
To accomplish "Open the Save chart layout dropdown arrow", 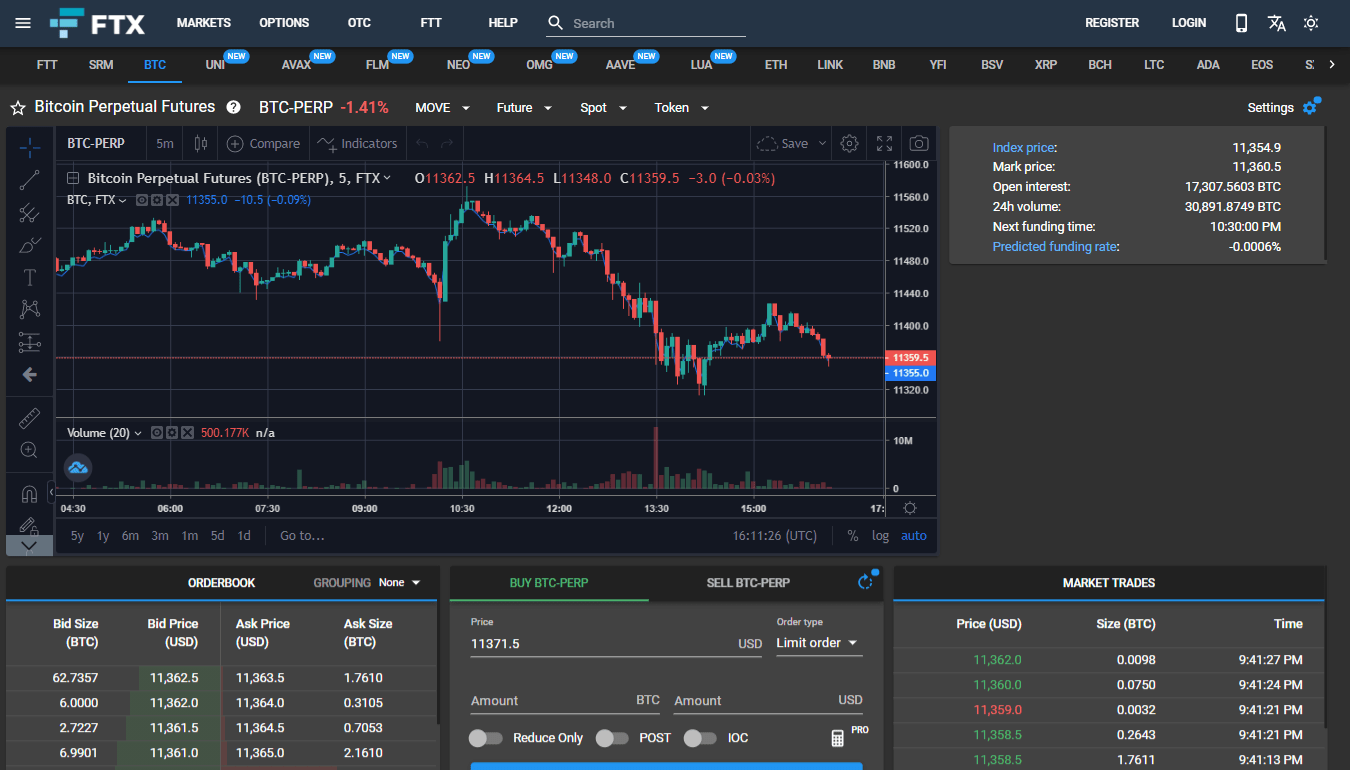I will click(823, 143).
